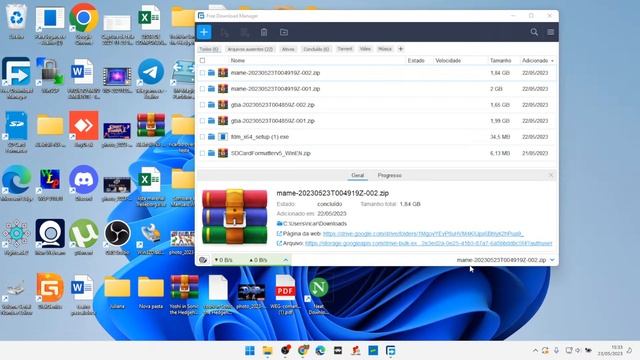This screenshot has height=360, width=640.
Task: Open folder icon for gba 001.zip row
Action: click(211, 121)
